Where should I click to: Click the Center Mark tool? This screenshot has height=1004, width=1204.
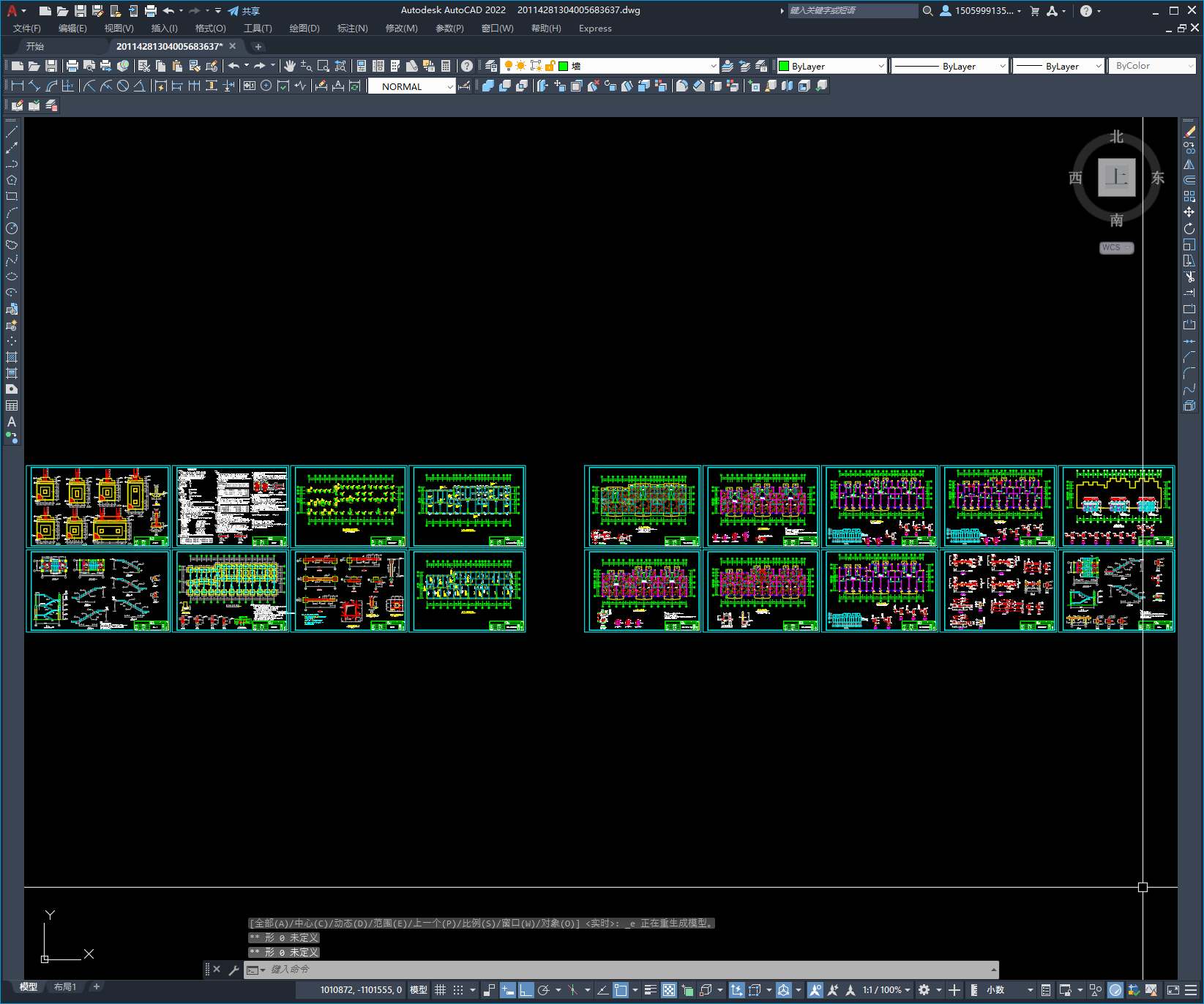(x=266, y=86)
